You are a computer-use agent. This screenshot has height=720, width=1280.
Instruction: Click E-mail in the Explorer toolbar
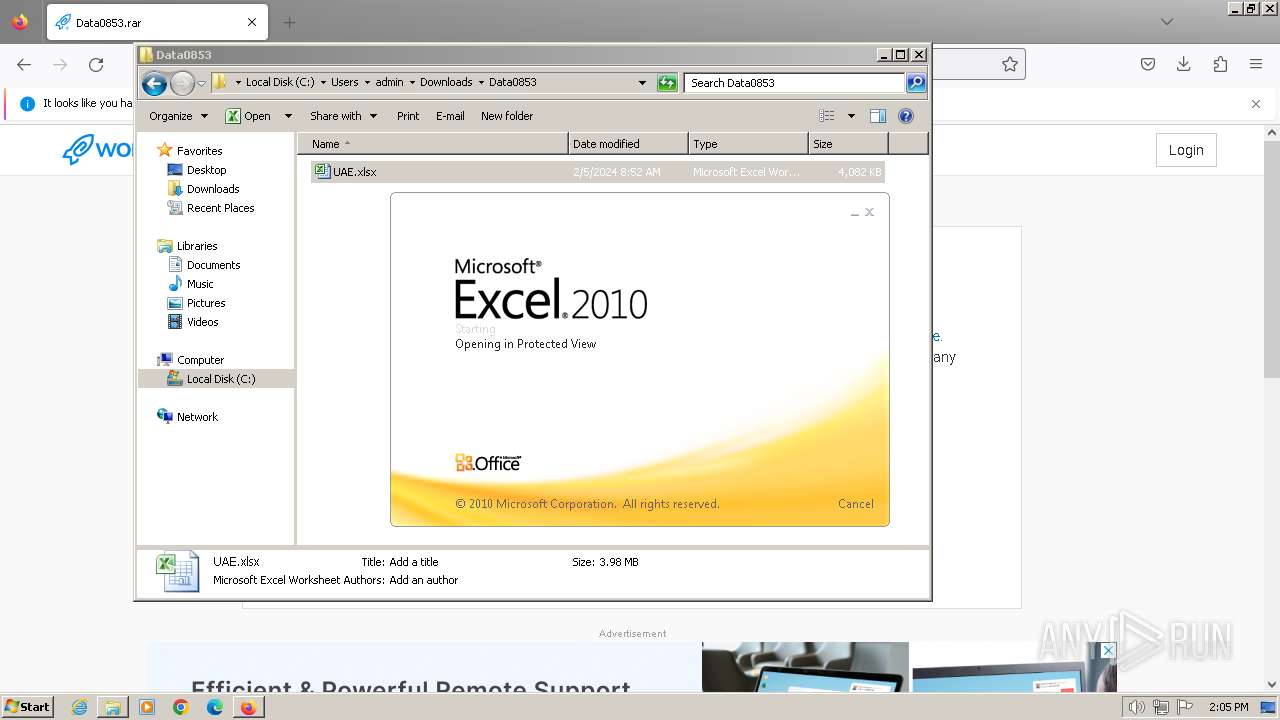tap(450, 116)
